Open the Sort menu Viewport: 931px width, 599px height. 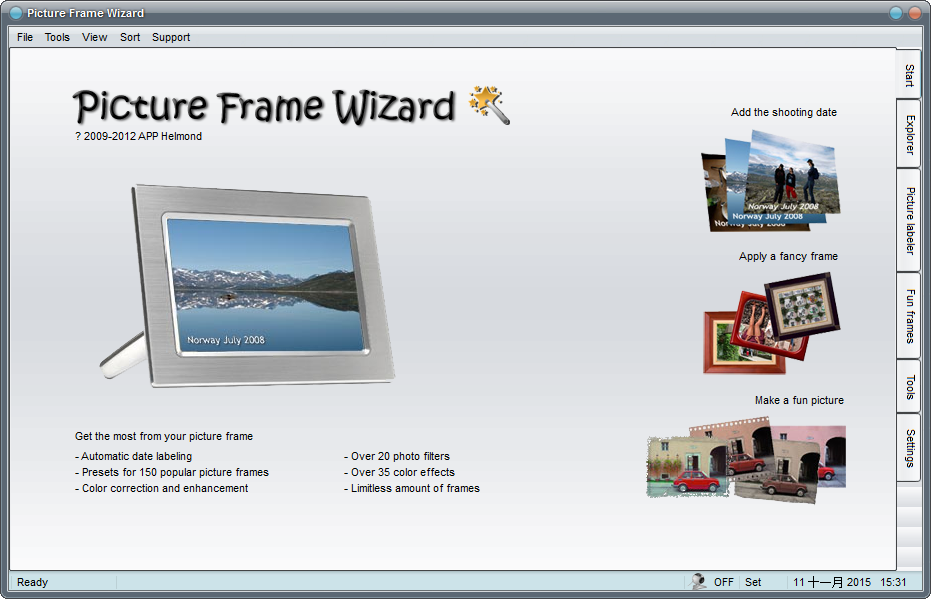[x=129, y=37]
